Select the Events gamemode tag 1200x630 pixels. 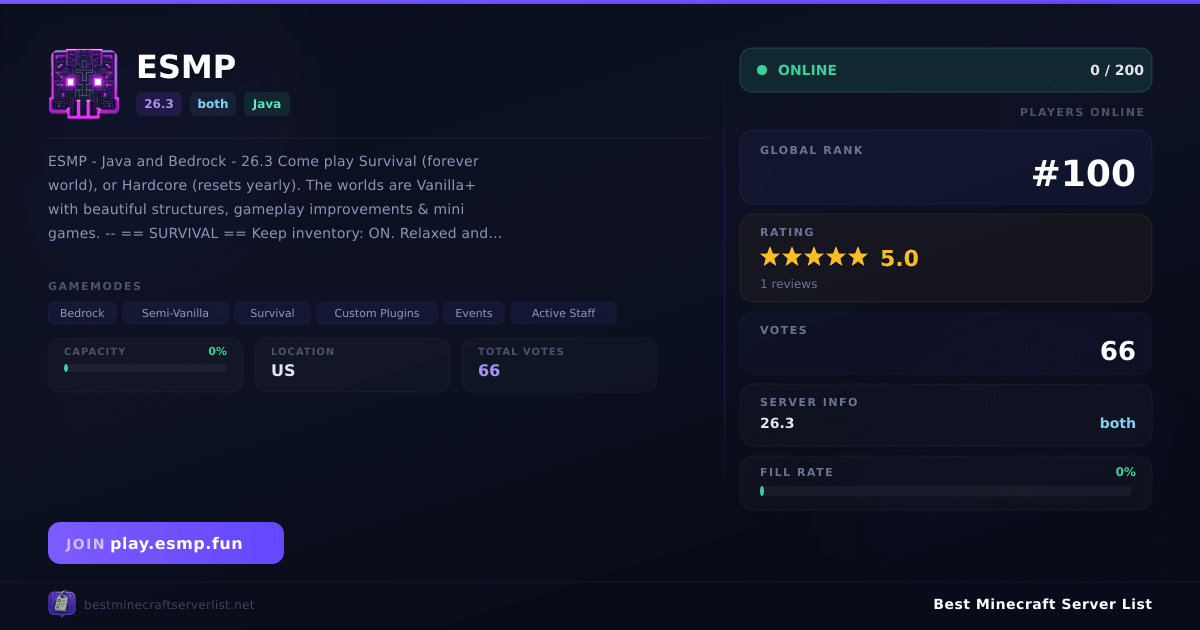pos(474,313)
